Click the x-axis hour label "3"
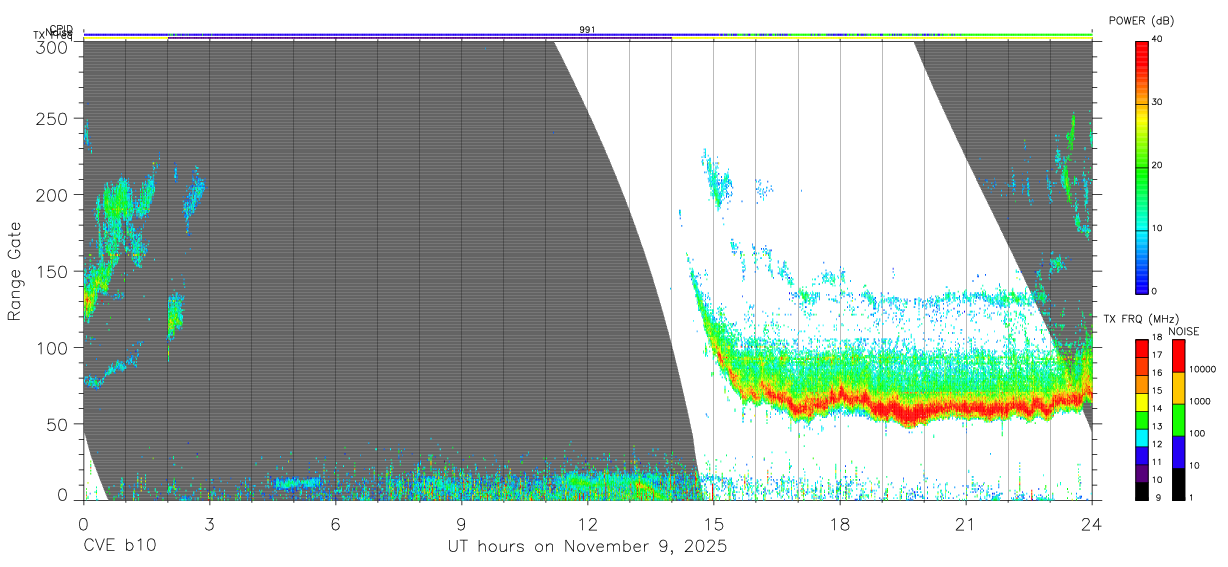Image resolution: width=1228 pixels, height=567 pixels. (x=209, y=523)
